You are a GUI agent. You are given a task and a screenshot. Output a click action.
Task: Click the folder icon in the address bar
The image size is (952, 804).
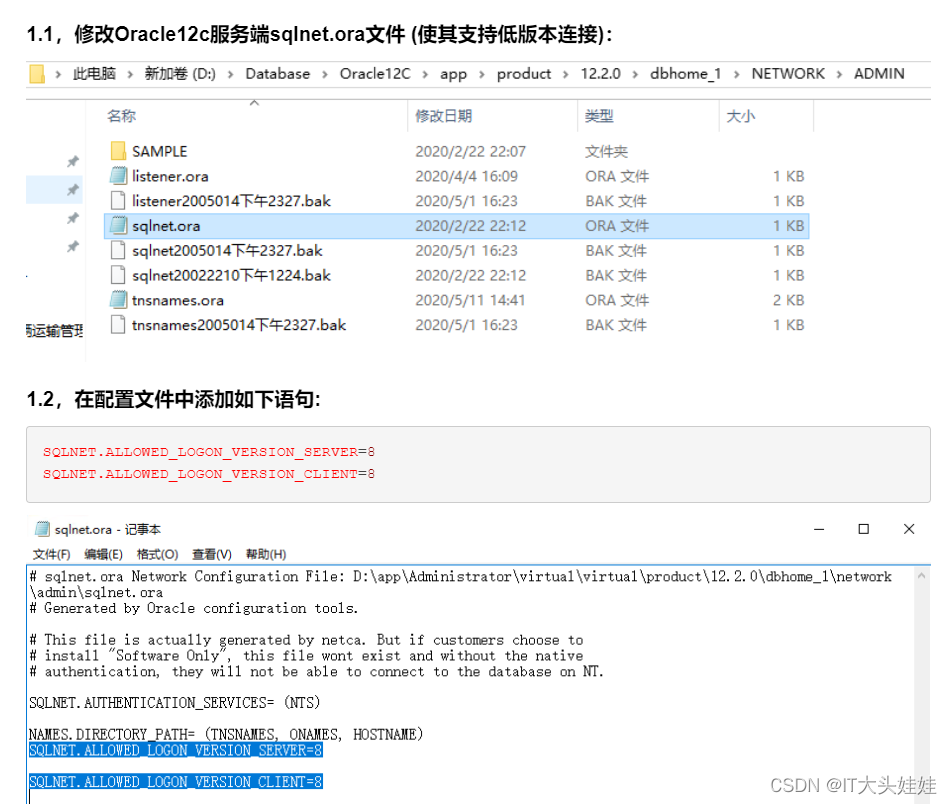click(x=37, y=74)
